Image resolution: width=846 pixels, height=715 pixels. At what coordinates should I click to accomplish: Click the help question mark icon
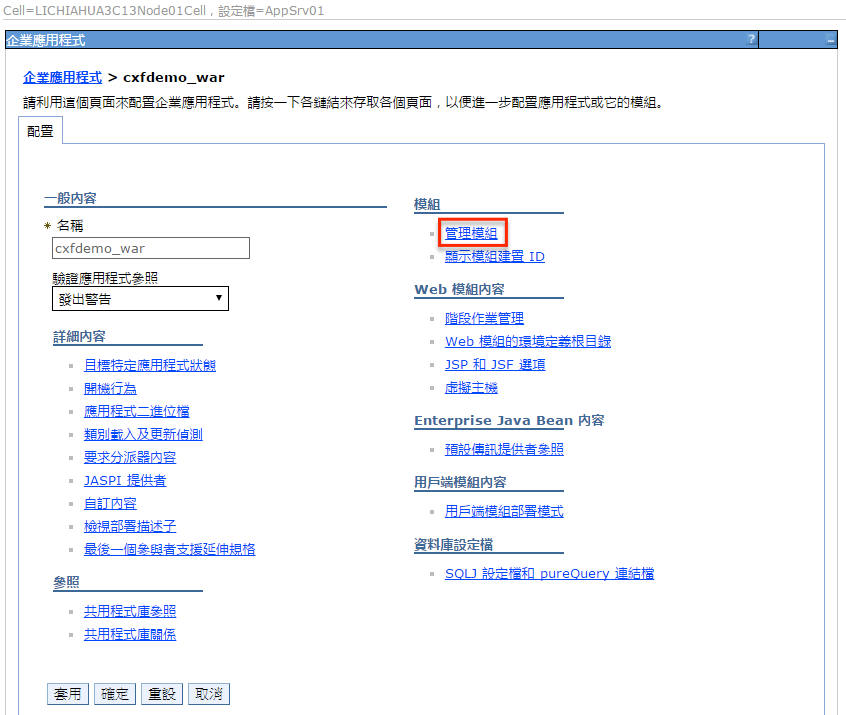(x=751, y=40)
